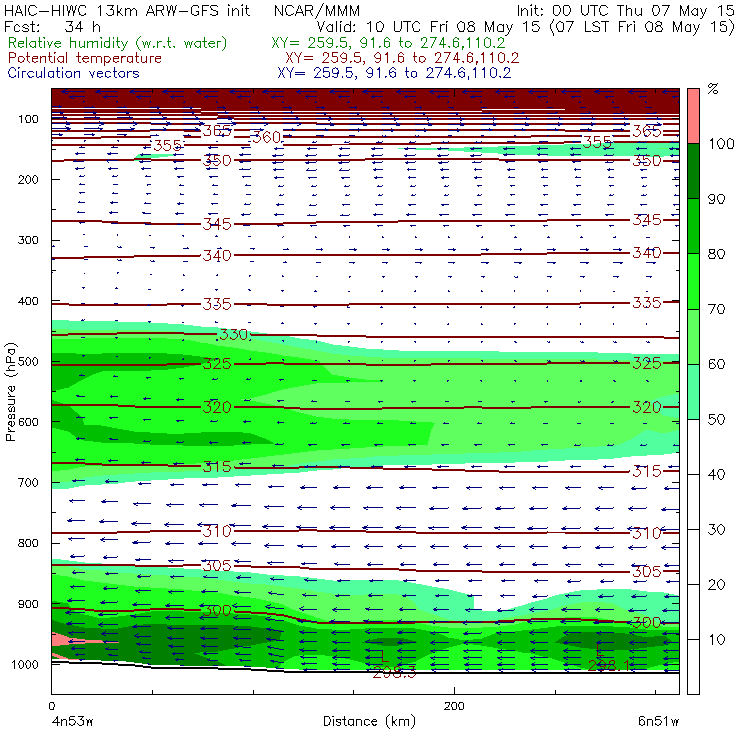The height and width of the screenshot is (740, 740).
Task: Click the '300' pressure axis tick label
Action: (28, 240)
